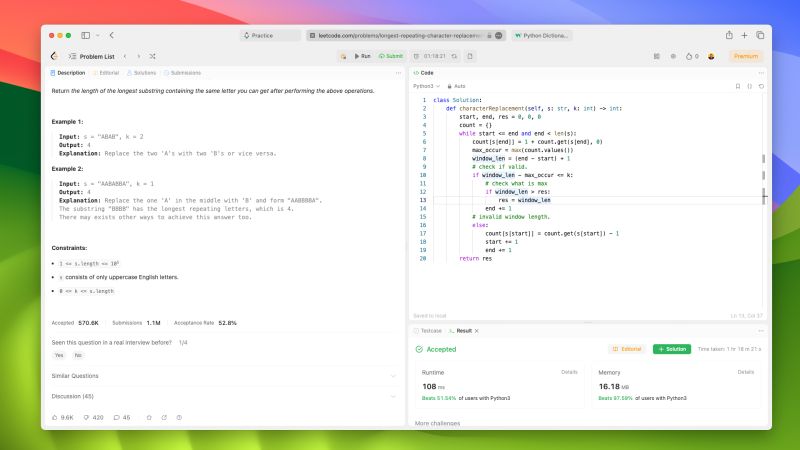
Task: Switch to the Editorial tab
Action: pos(106,73)
